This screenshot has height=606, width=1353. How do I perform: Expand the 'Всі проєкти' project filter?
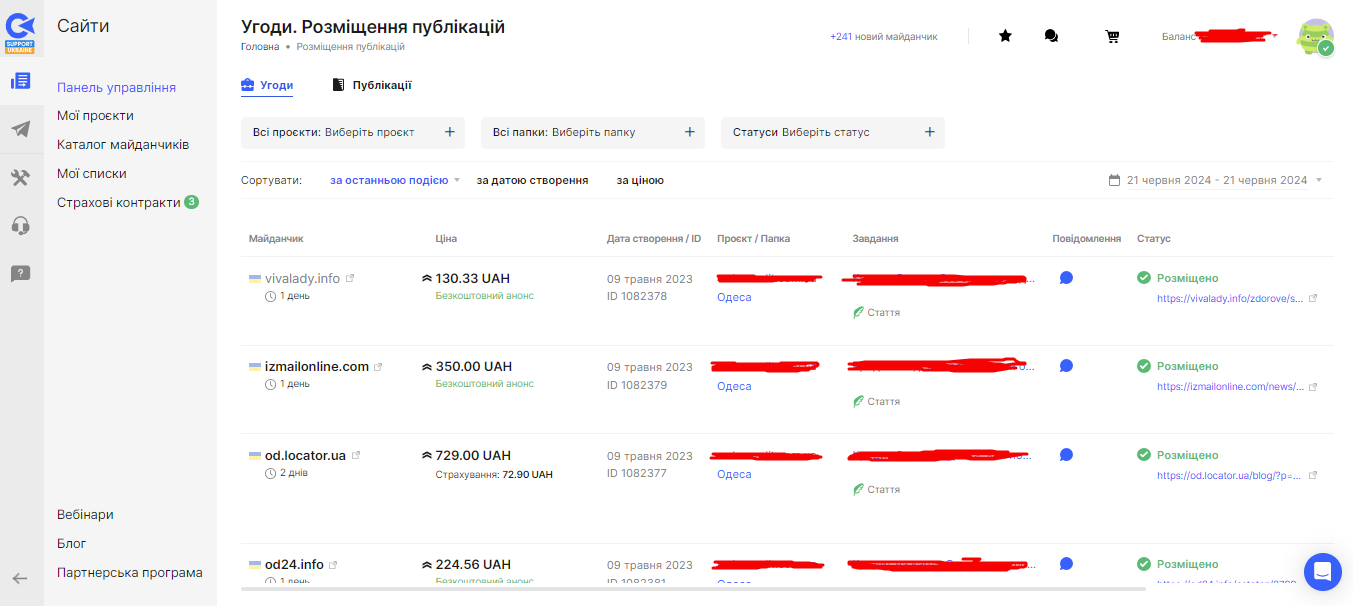pos(353,132)
